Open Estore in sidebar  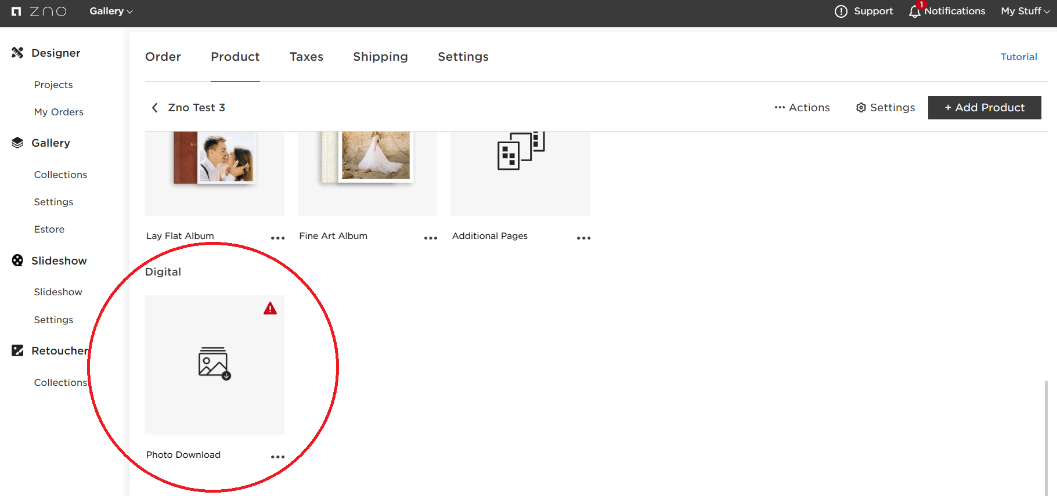pyautogui.click(x=49, y=229)
